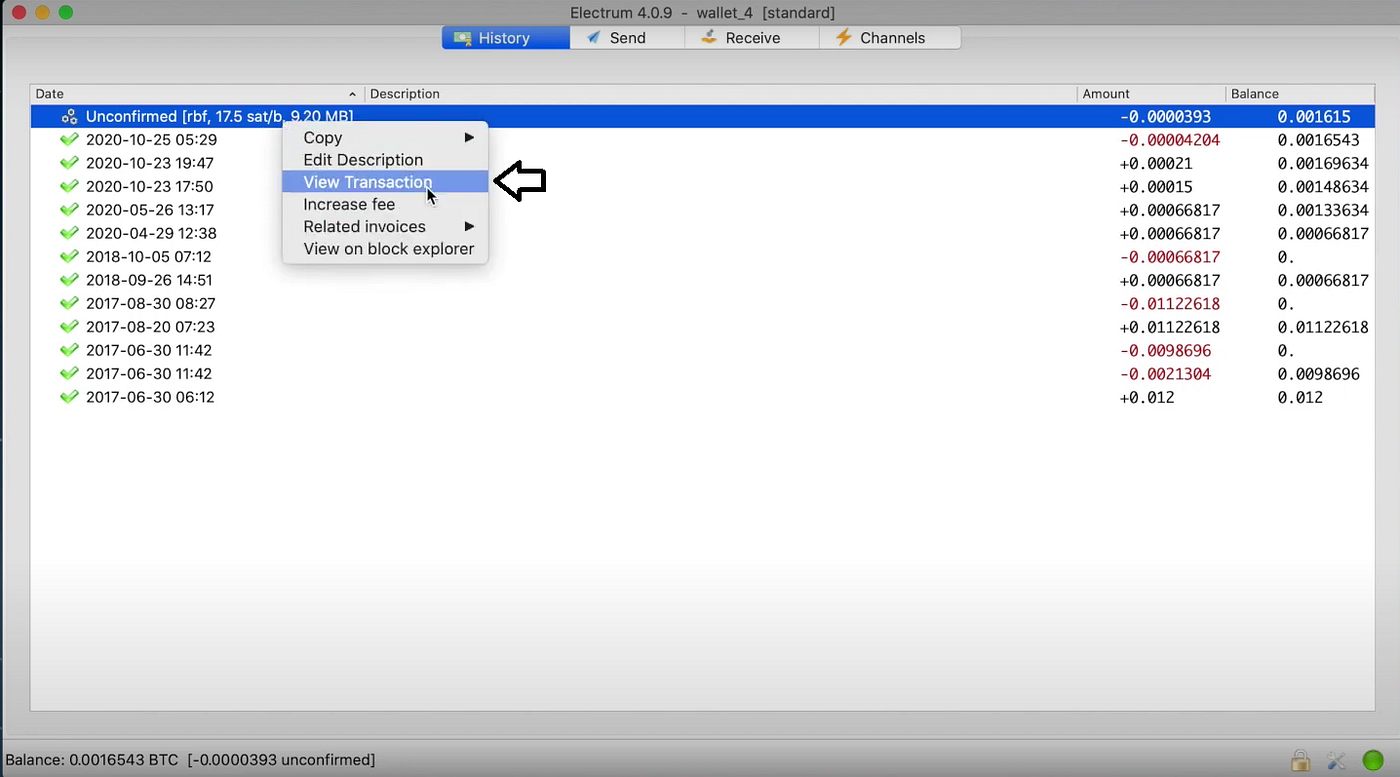Click the amount -0.00004204
Viewport: 1400px width, 777px height.
[x=1170, y=140]
